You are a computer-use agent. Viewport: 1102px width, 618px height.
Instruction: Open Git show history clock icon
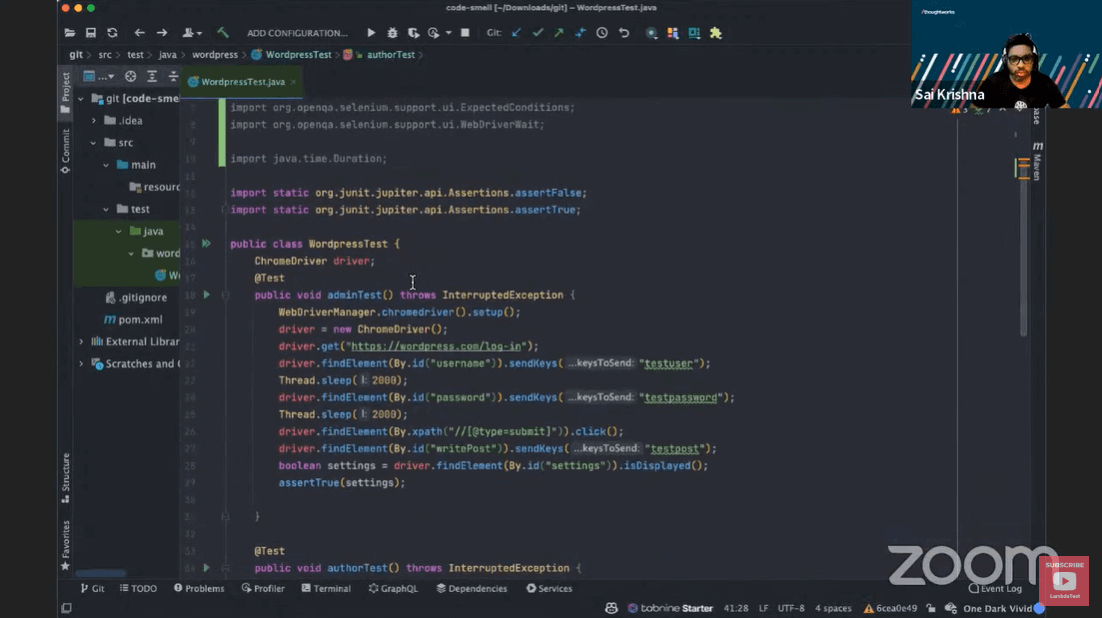point(602,33)
